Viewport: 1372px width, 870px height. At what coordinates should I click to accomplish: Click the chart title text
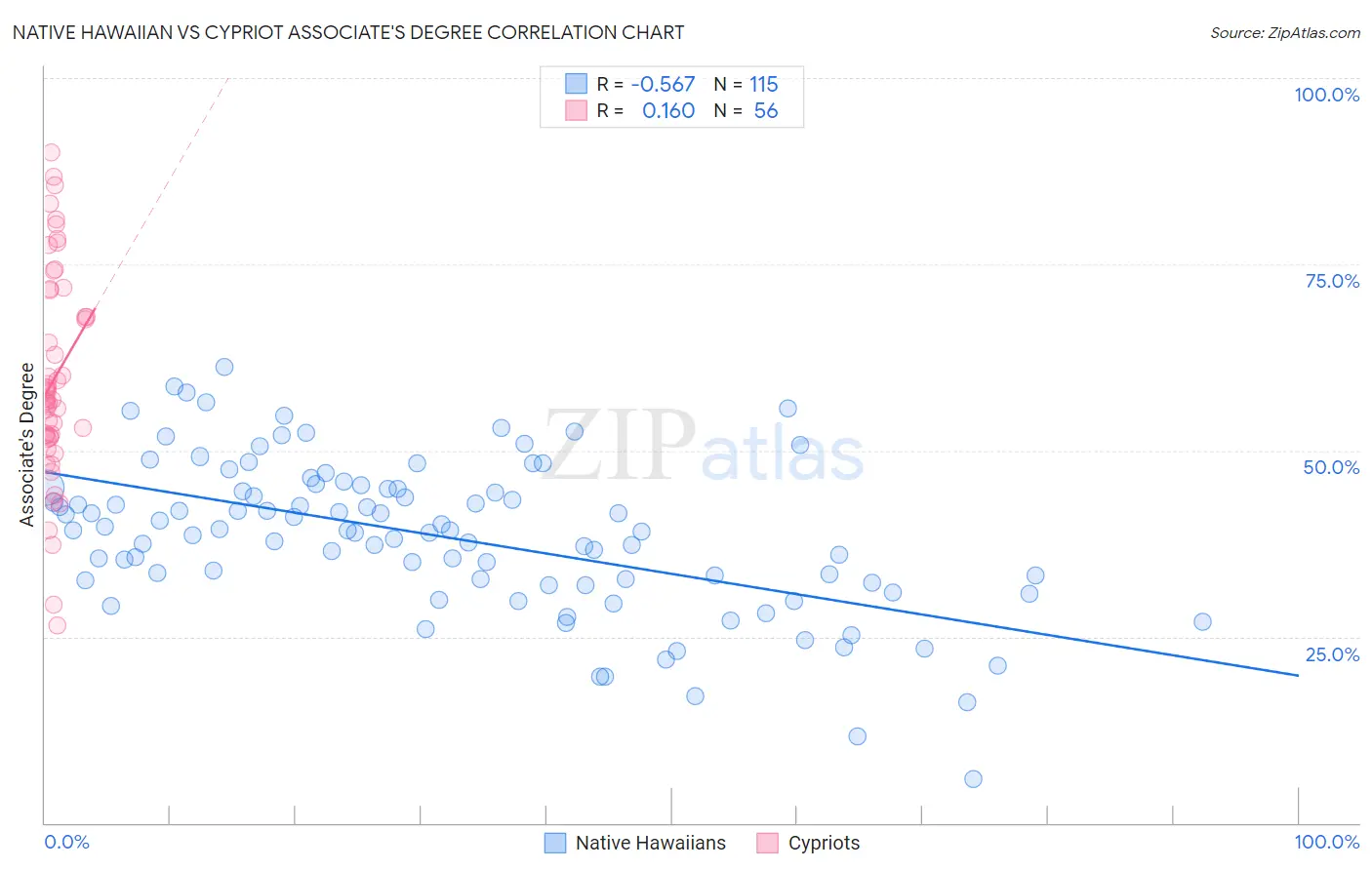(348, 32)
